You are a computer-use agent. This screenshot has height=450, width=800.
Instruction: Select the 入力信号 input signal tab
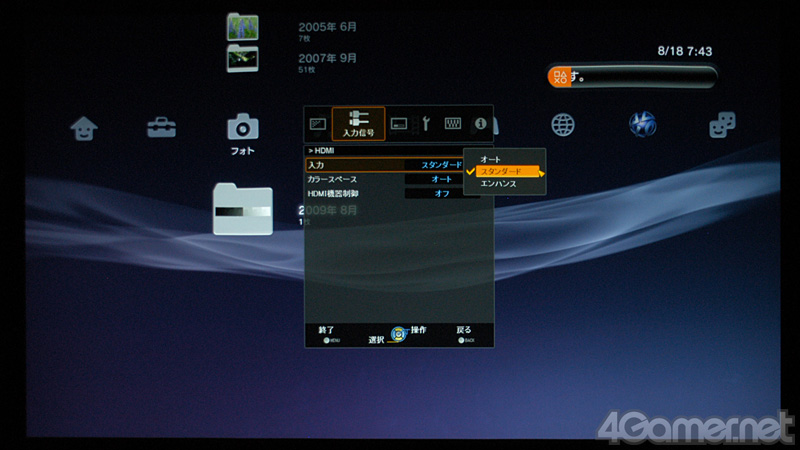358,124
